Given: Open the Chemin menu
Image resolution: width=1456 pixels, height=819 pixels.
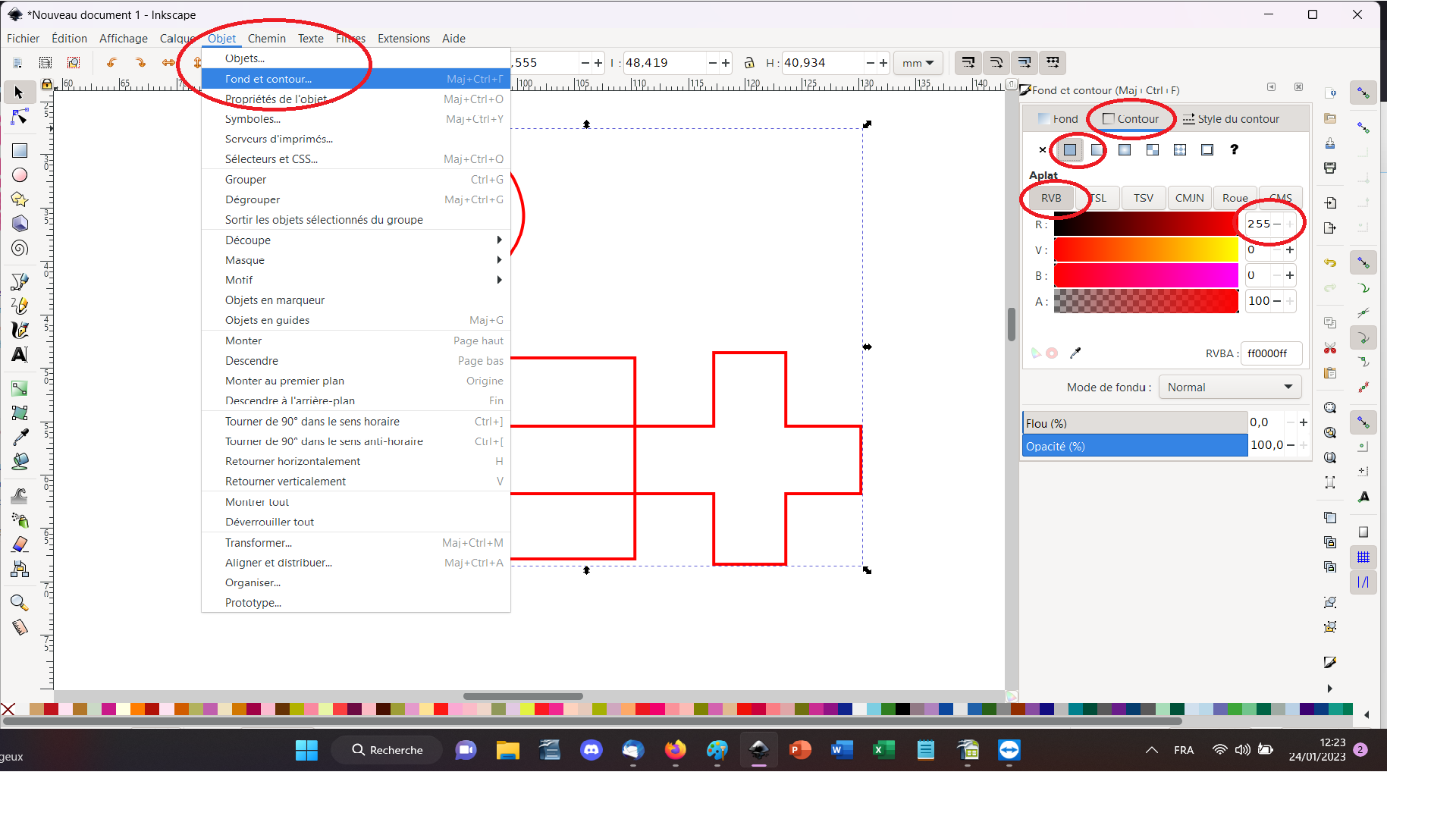Looking at the screenshot, I should tap(267, 39).
